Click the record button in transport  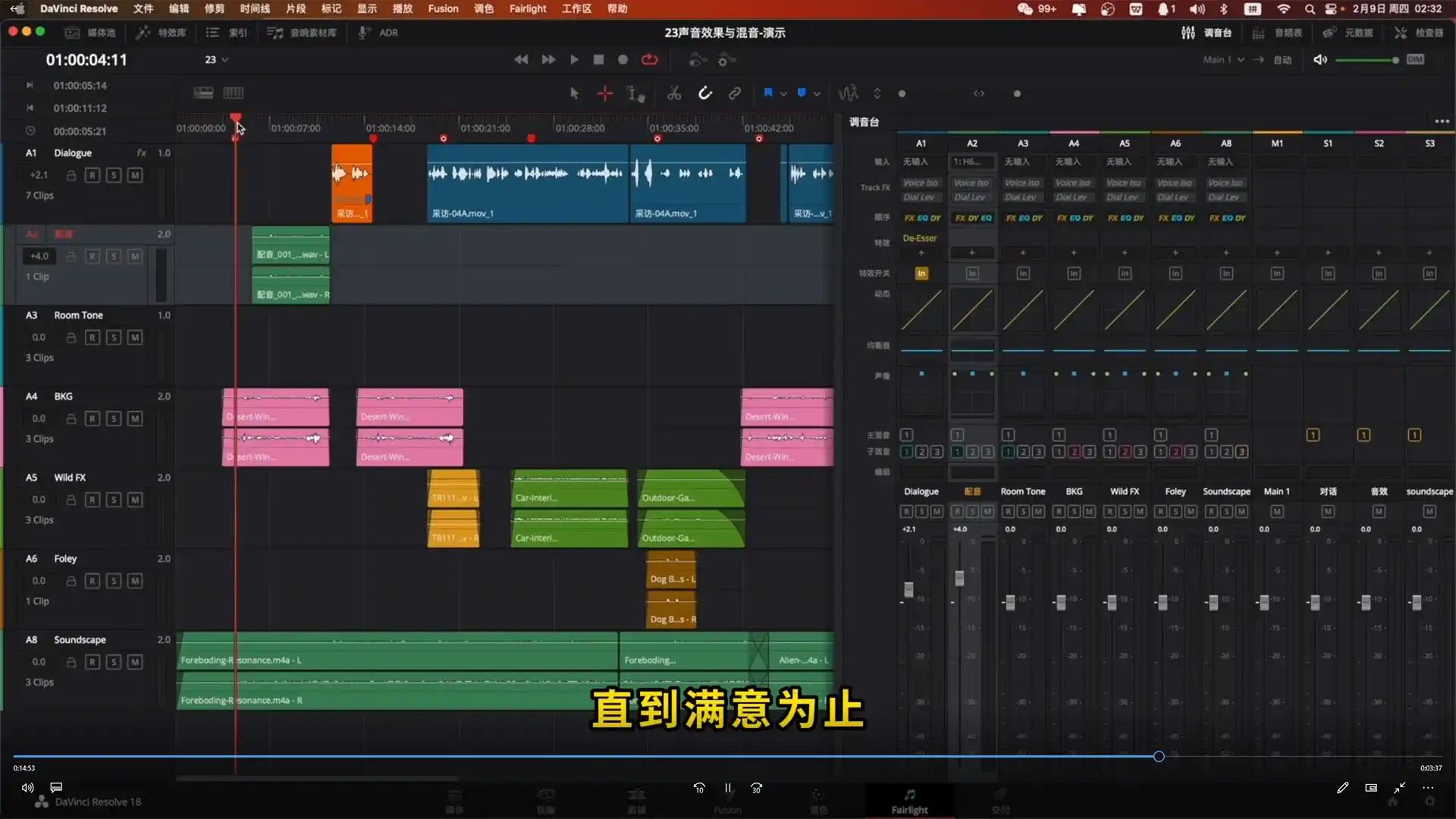tap(623, 60)
